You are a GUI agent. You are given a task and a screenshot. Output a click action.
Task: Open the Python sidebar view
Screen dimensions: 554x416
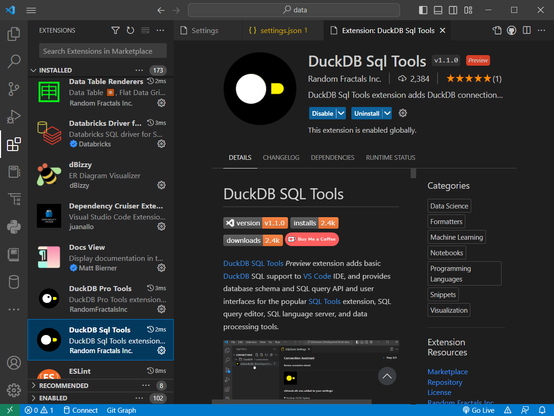click(14, 227)
